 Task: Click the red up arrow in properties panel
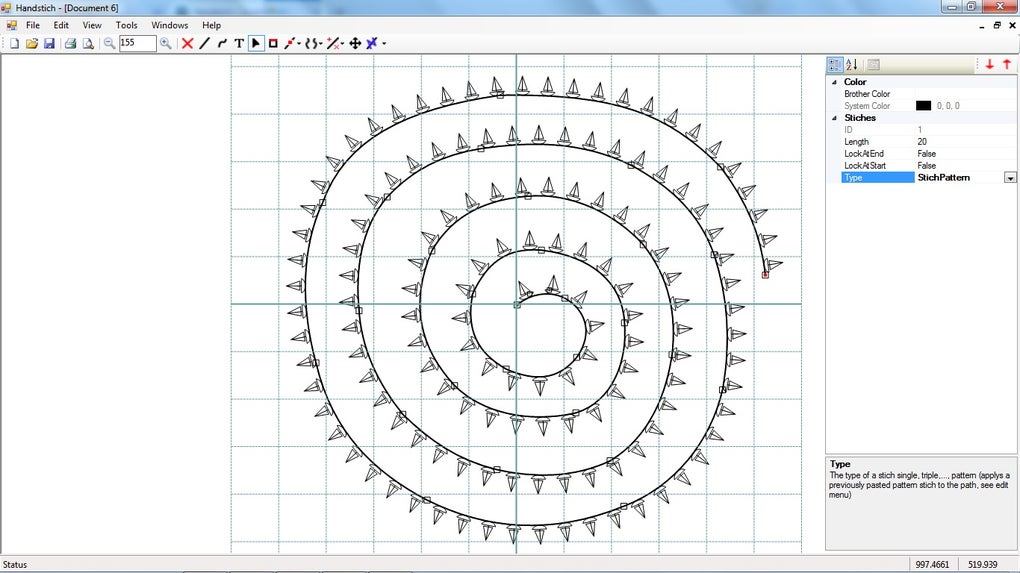coord(1007,64)
